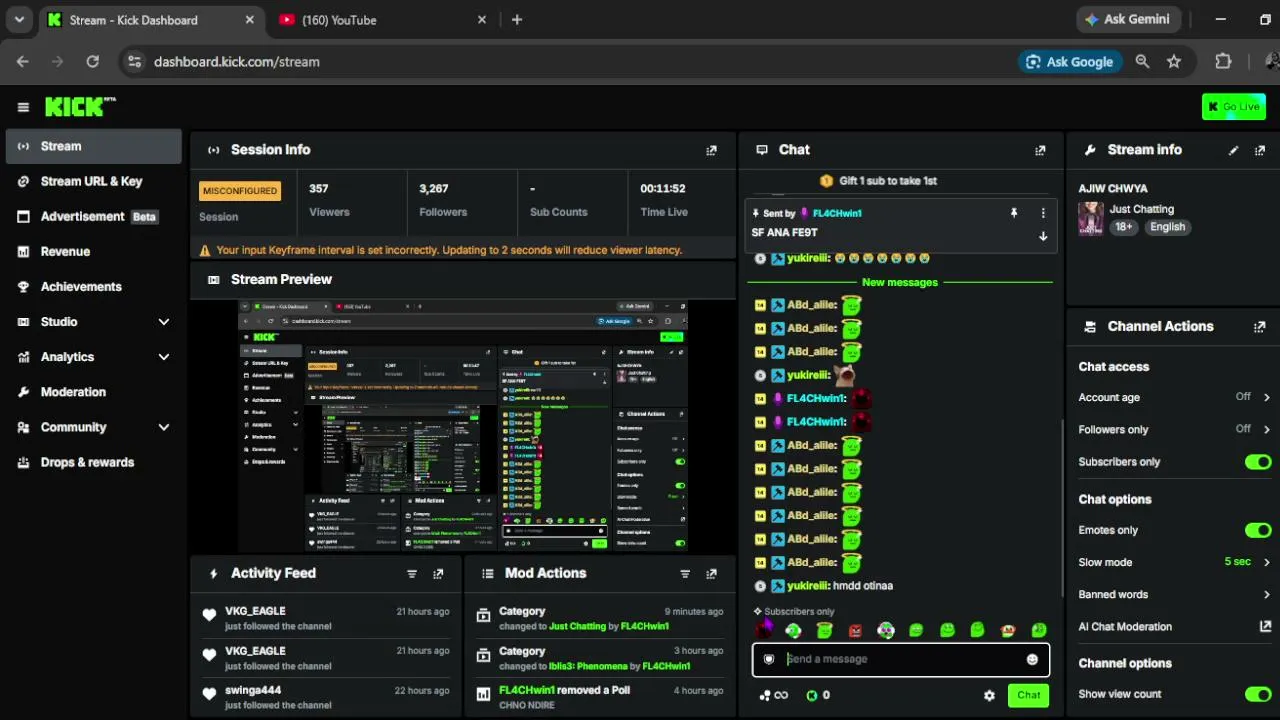Click the Stream Preview thumbnail
Image resolution: width=1280 pixels, height=720 pixels.
(x=462, y=426)
